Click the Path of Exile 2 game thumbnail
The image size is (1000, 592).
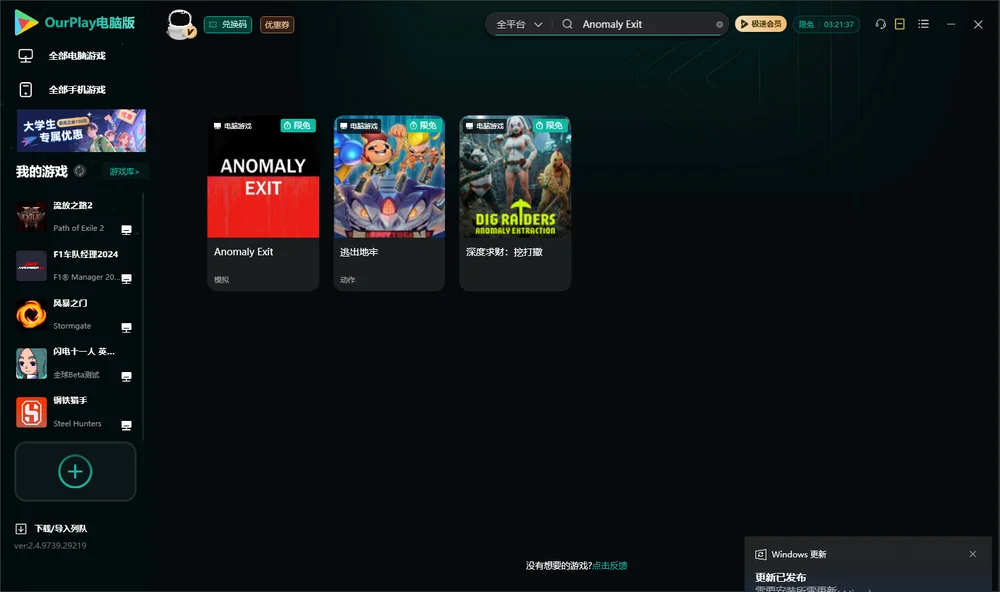point(31,217)
